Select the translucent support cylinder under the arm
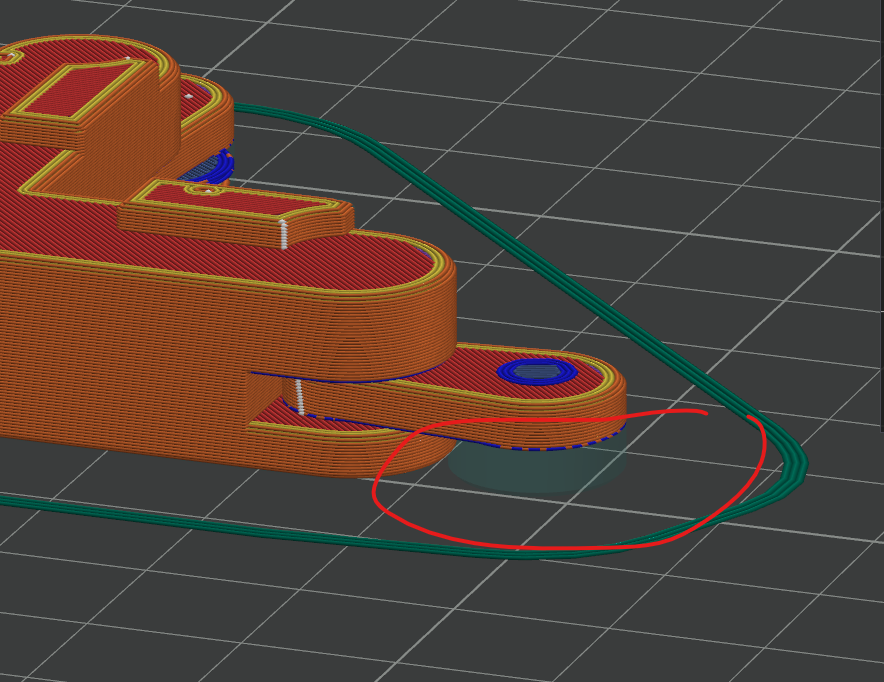The height and width of the screenshot is (682, 884). coord(538,465)
